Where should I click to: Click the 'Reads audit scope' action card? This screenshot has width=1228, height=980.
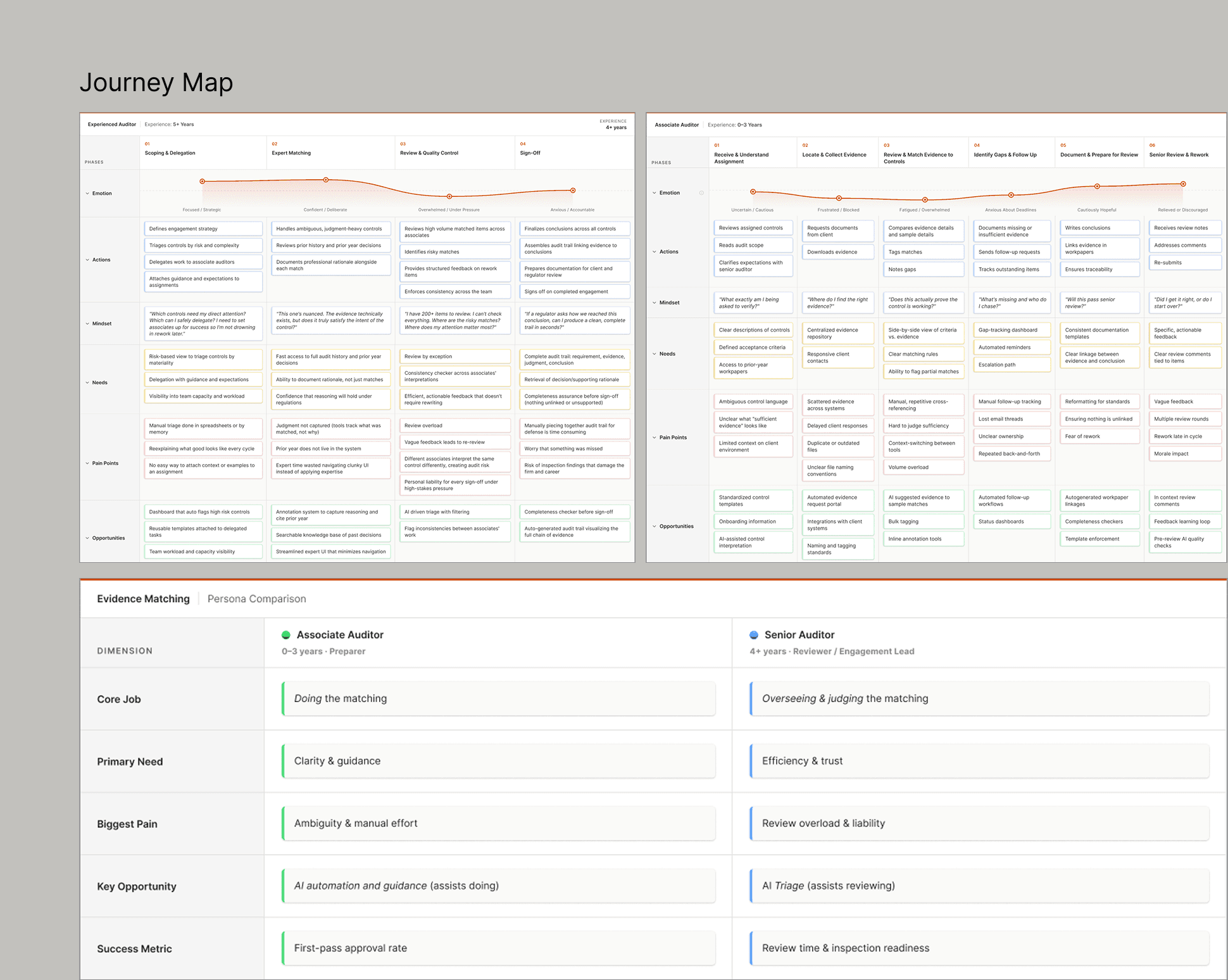coord(753,246)
